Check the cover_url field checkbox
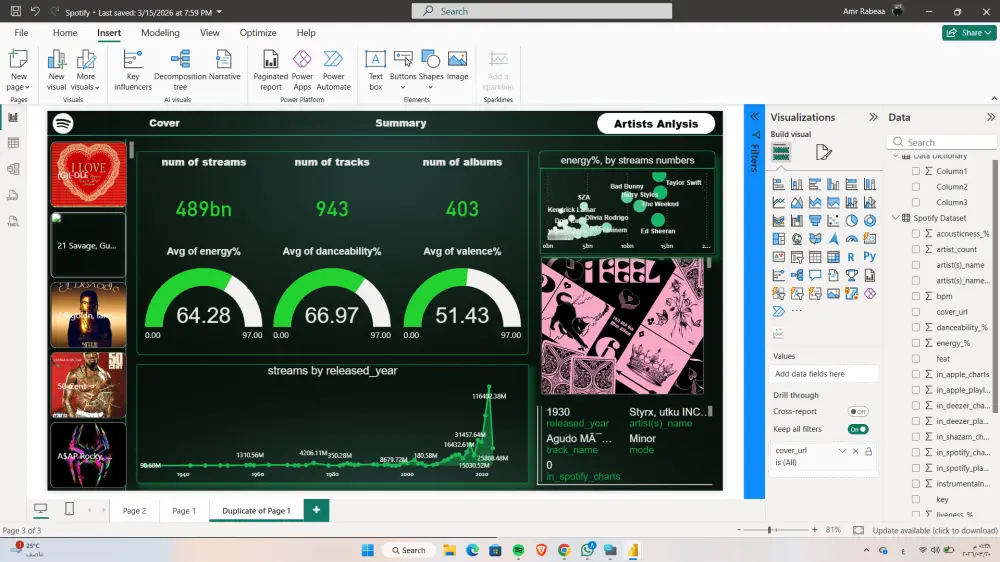 (916, 312)
